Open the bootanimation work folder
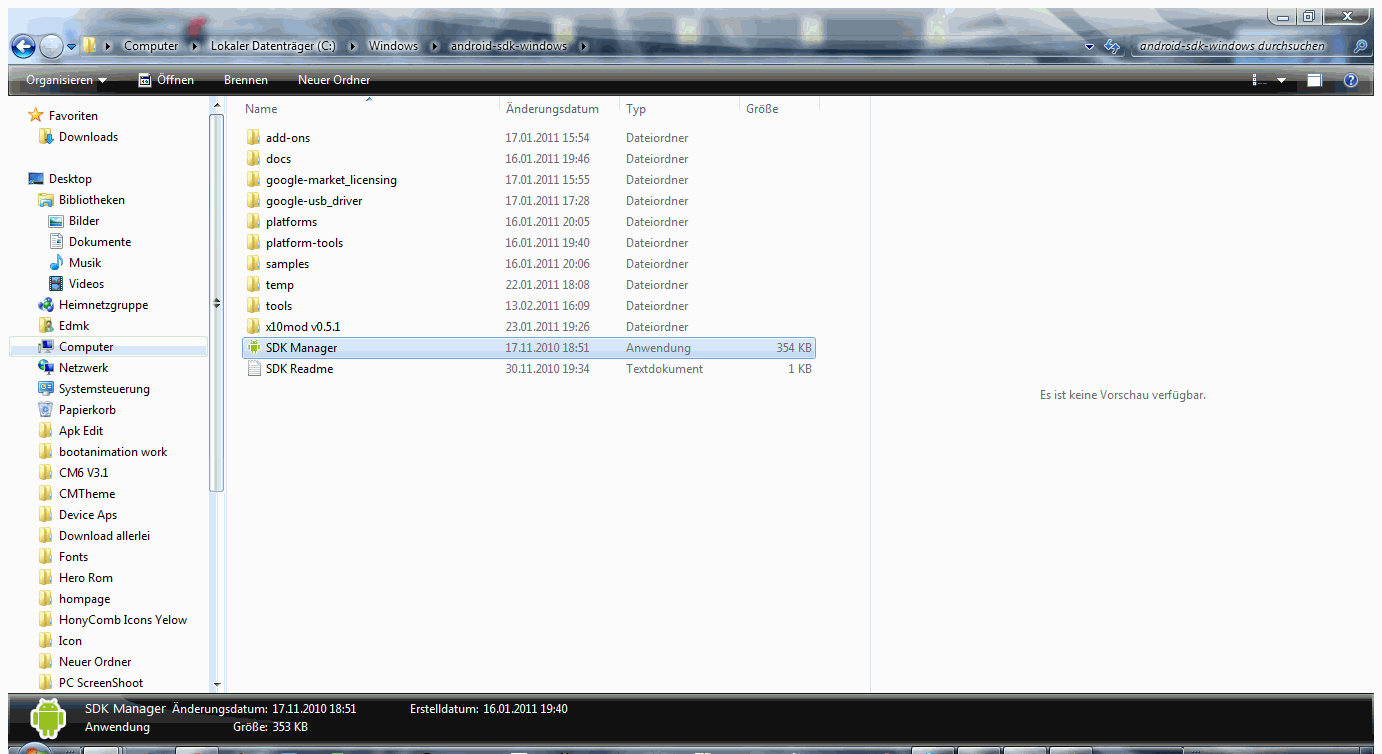 (113, 452)
